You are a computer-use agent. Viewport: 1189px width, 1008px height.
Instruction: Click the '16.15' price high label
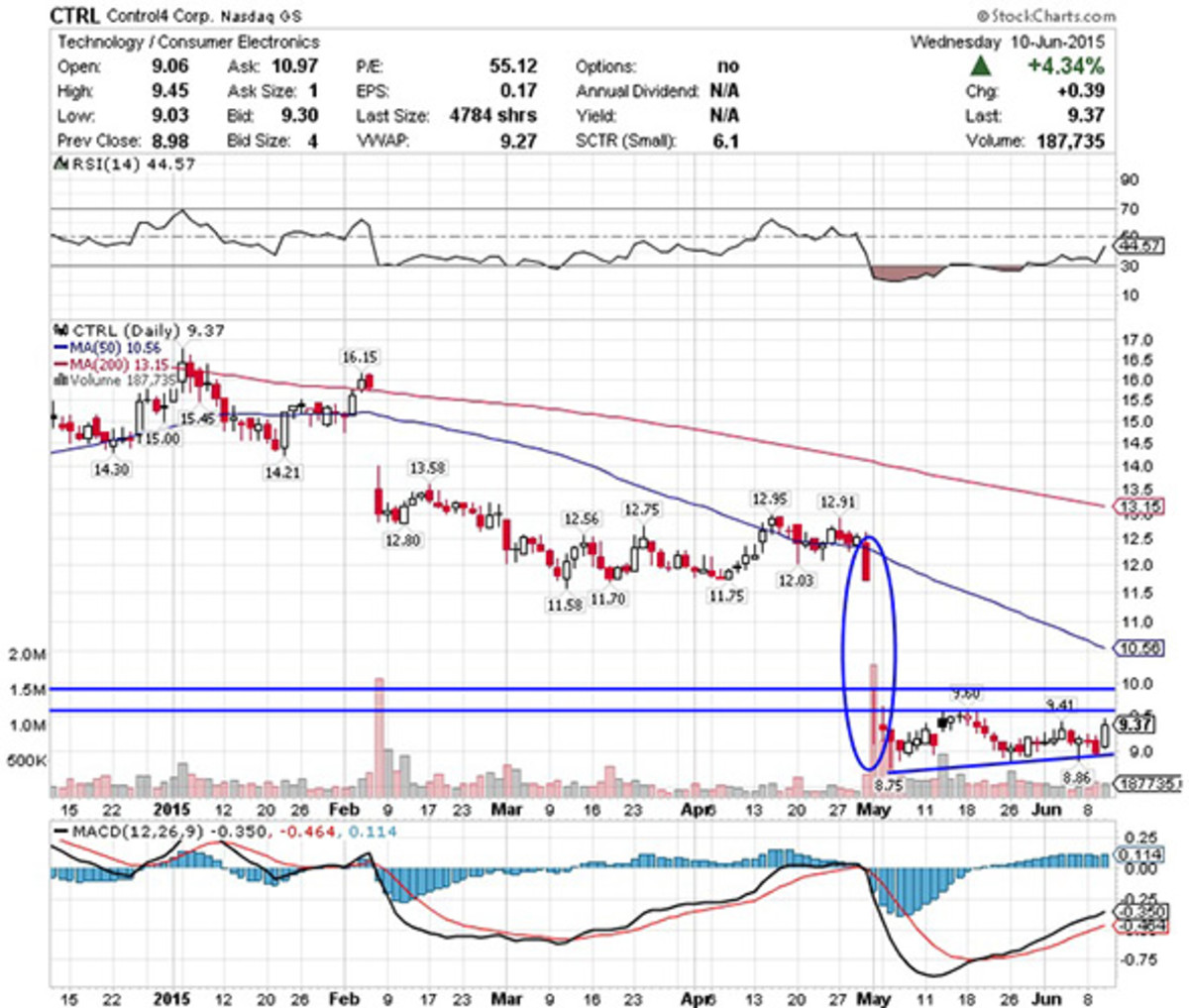click(x=360, y=357)
